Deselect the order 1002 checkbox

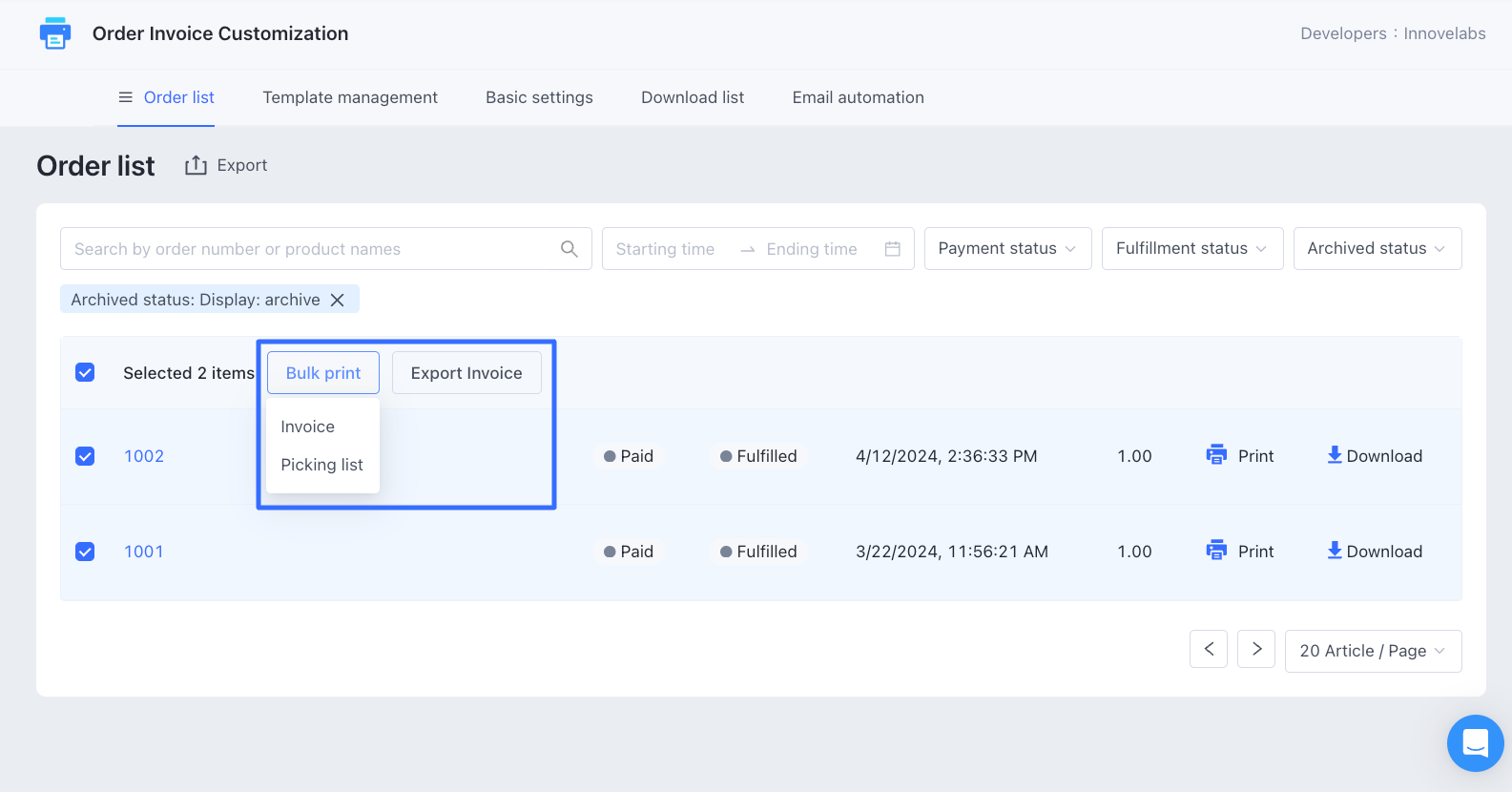click(85, 456)
